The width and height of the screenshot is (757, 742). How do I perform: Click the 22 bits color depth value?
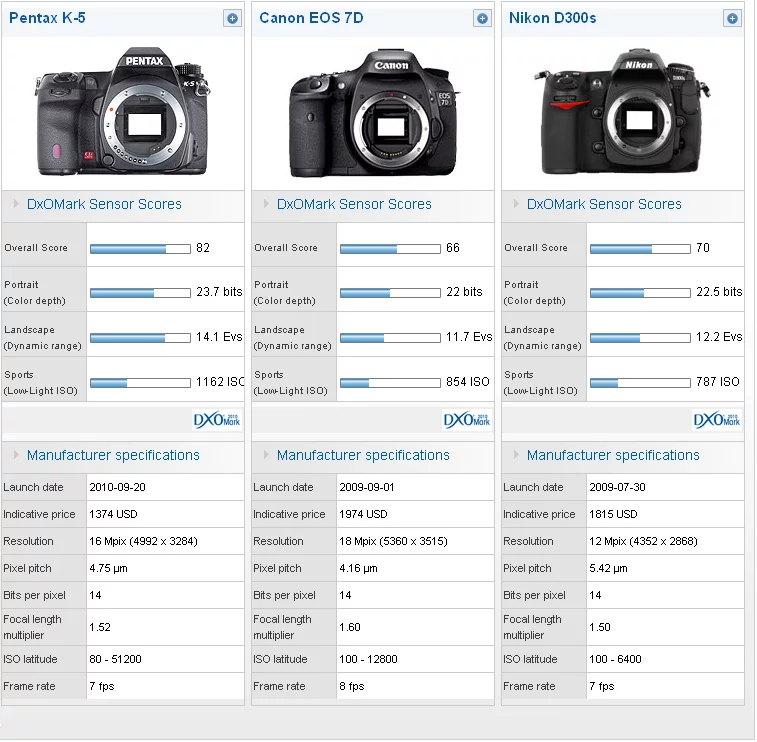click(464, 292)
